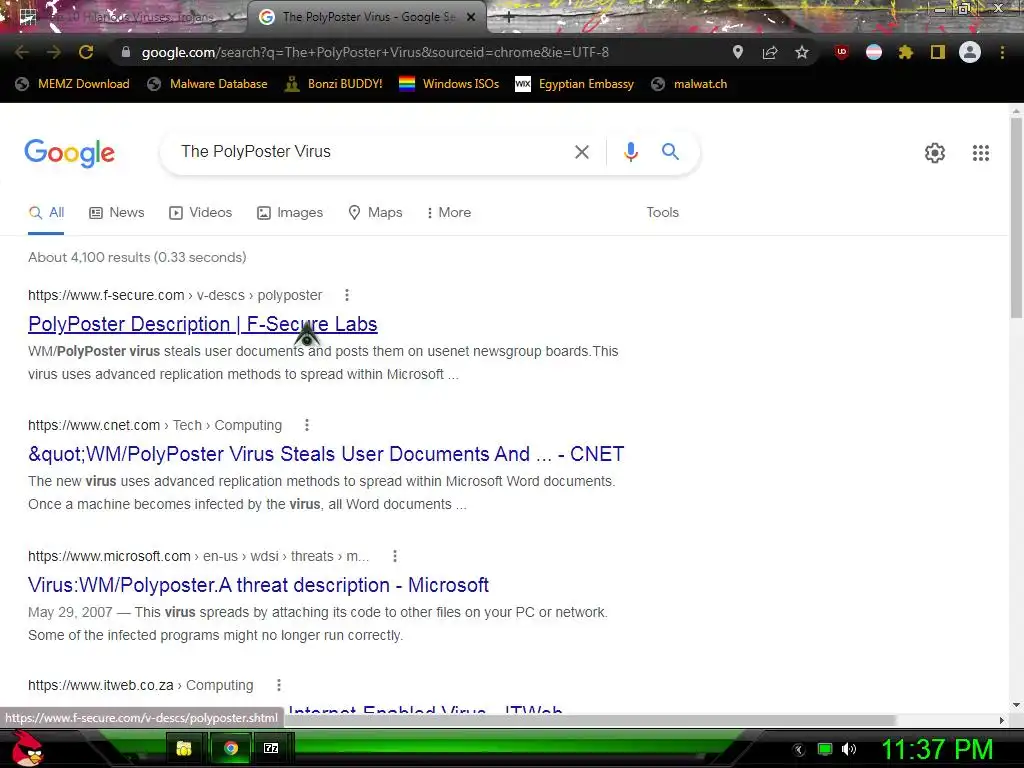1024x768 pixels.
Task: Open the Malware Database bookmark
Action: coord(208,84)
